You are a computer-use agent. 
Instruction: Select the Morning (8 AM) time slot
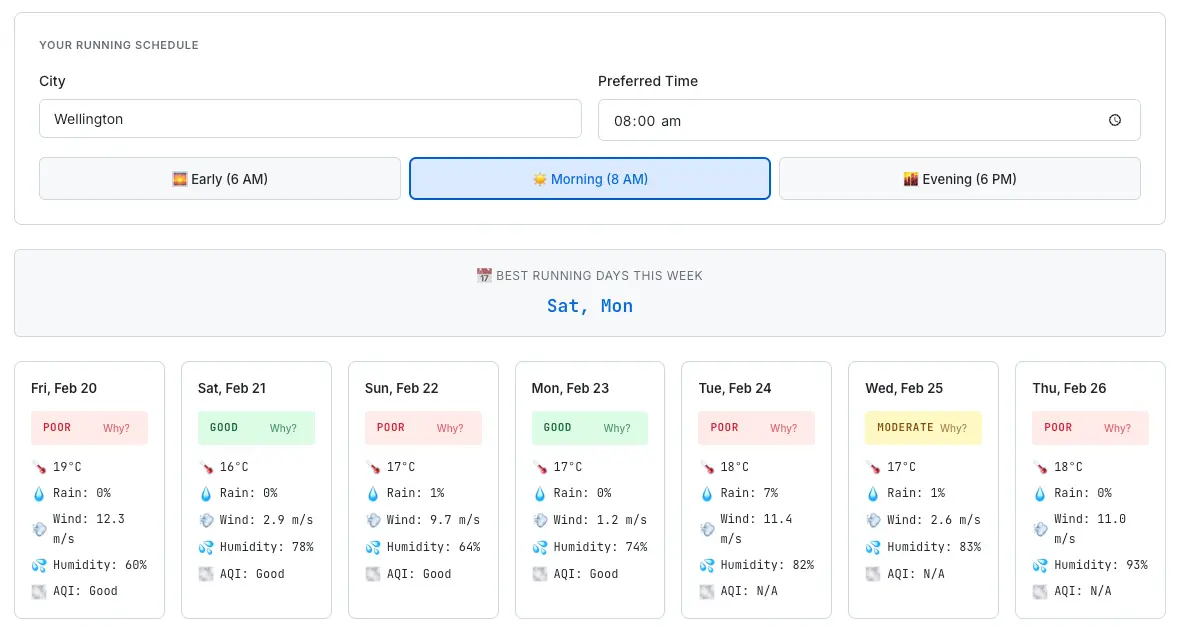(x=589, y=178)
